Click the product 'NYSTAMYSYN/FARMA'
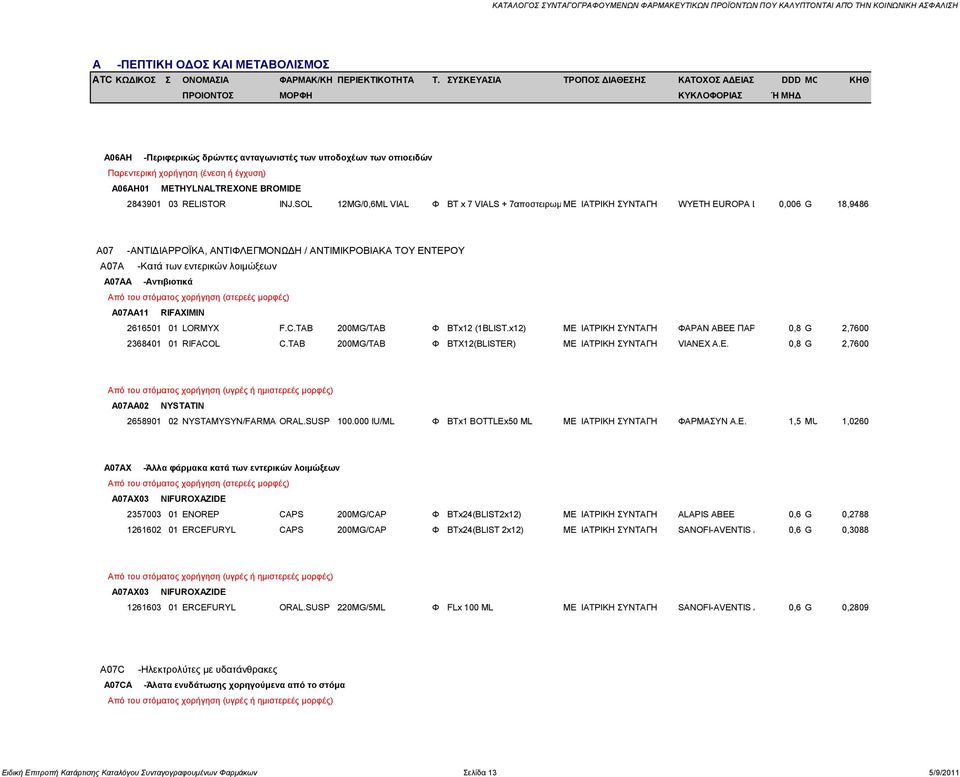This screenshot has height=777, width=960. [x=229, y=421]
